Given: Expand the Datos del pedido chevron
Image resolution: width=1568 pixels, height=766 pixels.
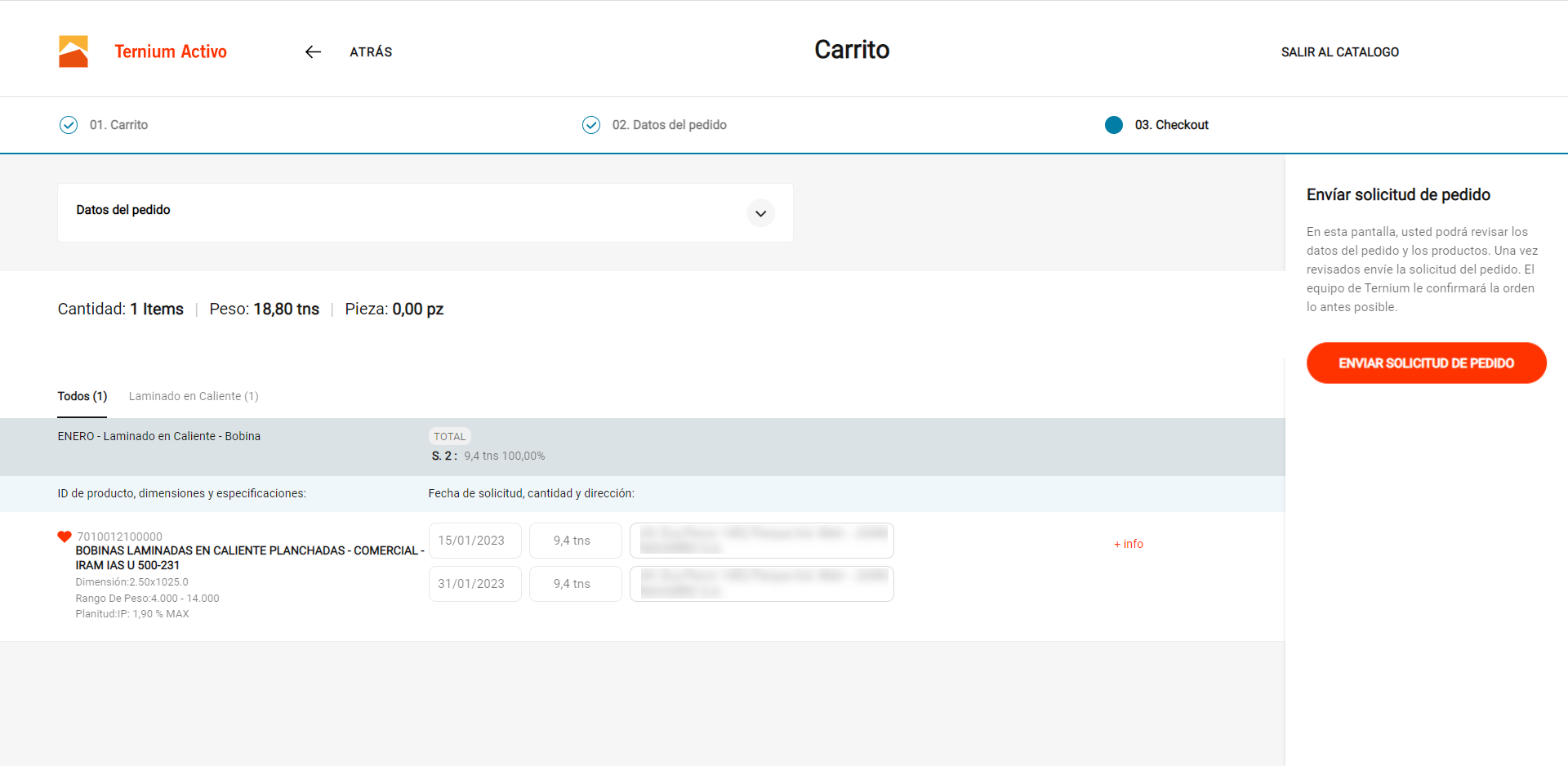Looking at the screenshot, I should 760,213.
